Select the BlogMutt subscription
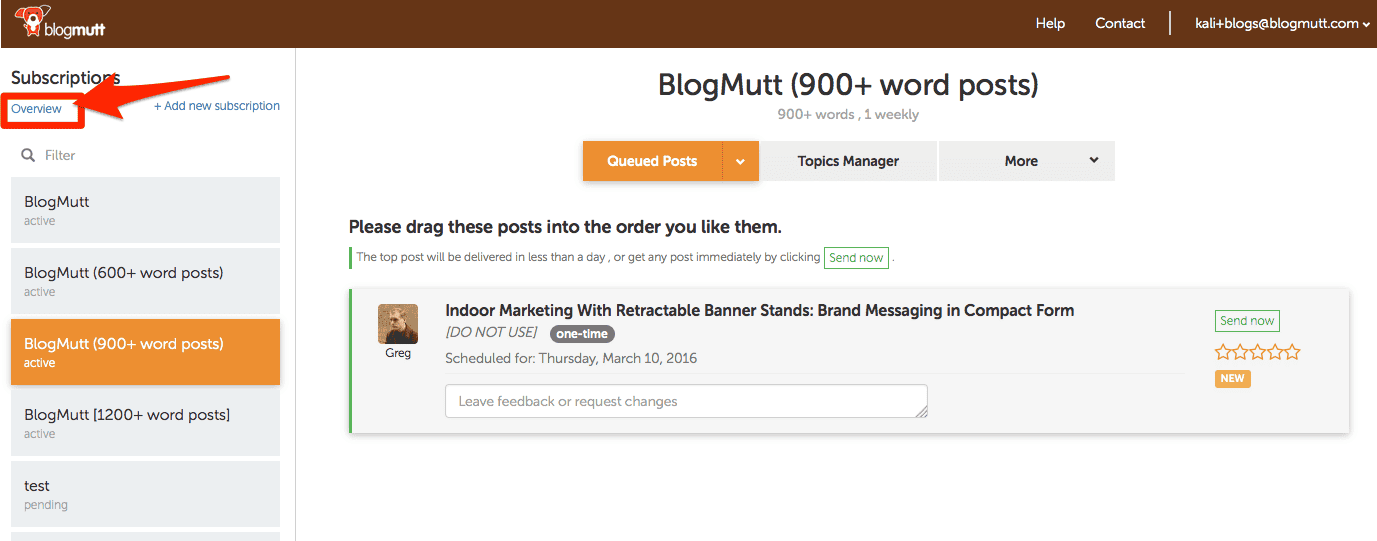 [146, 210]
